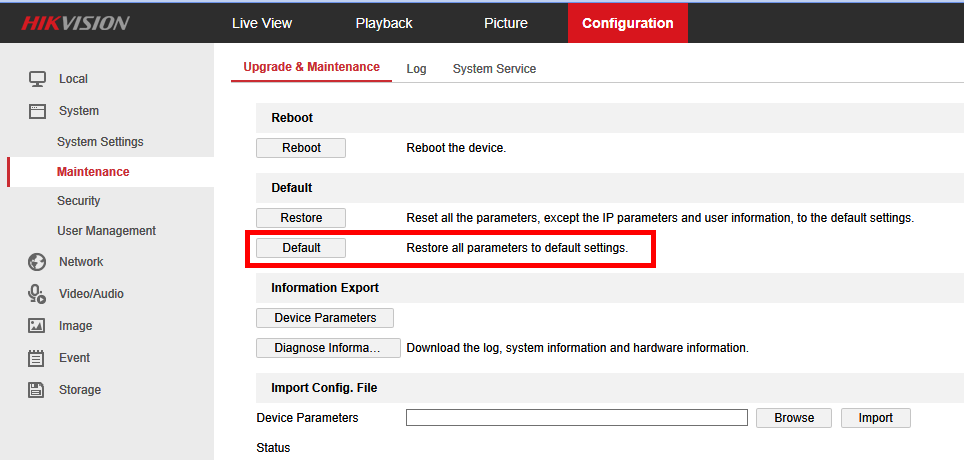Image resolution: width=964 pixels, height=460 pixels.
Task: Open the Live View tab
Action: coord(262,23)
